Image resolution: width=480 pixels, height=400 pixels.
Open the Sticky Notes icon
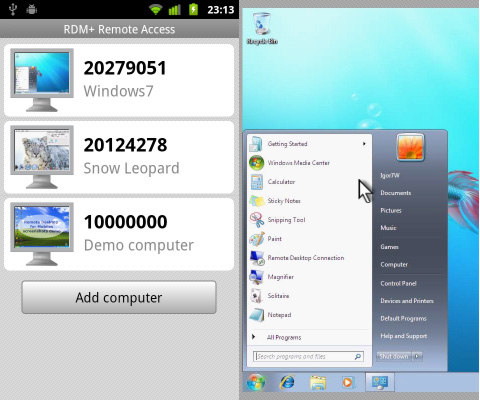click(x=257, y=201)
